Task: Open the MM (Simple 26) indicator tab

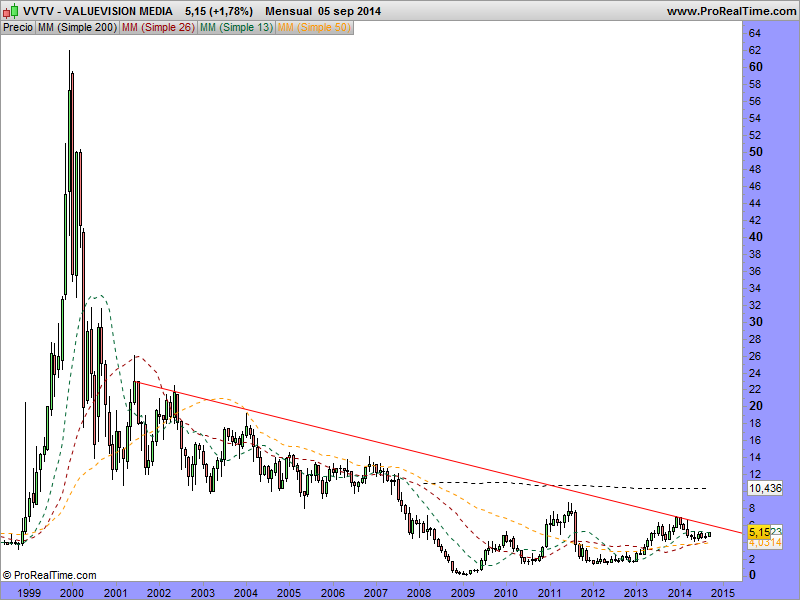Action: [x=159, y=28]
